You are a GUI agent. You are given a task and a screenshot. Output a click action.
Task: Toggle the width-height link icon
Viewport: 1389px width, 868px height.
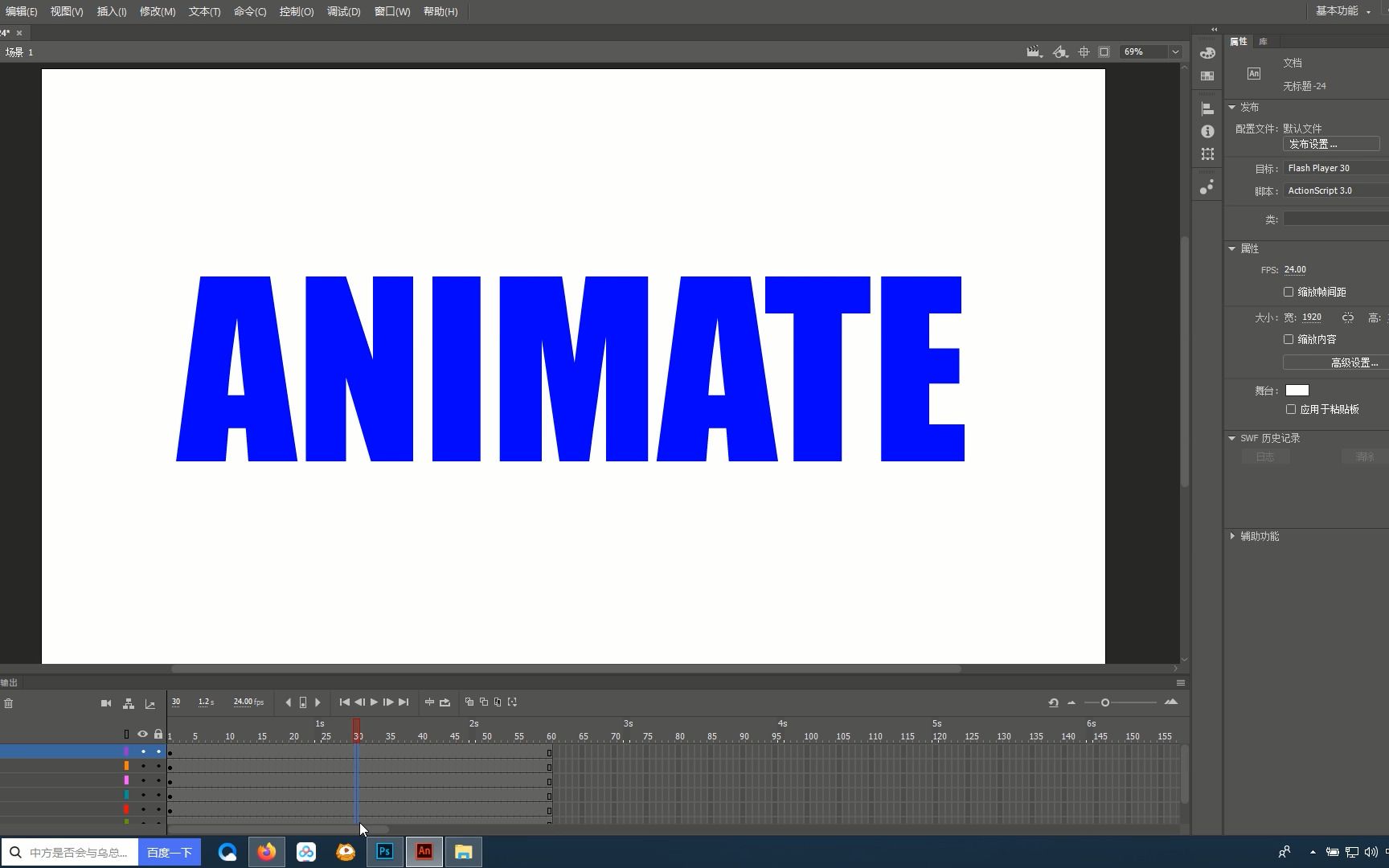[x=1348, y=317]
